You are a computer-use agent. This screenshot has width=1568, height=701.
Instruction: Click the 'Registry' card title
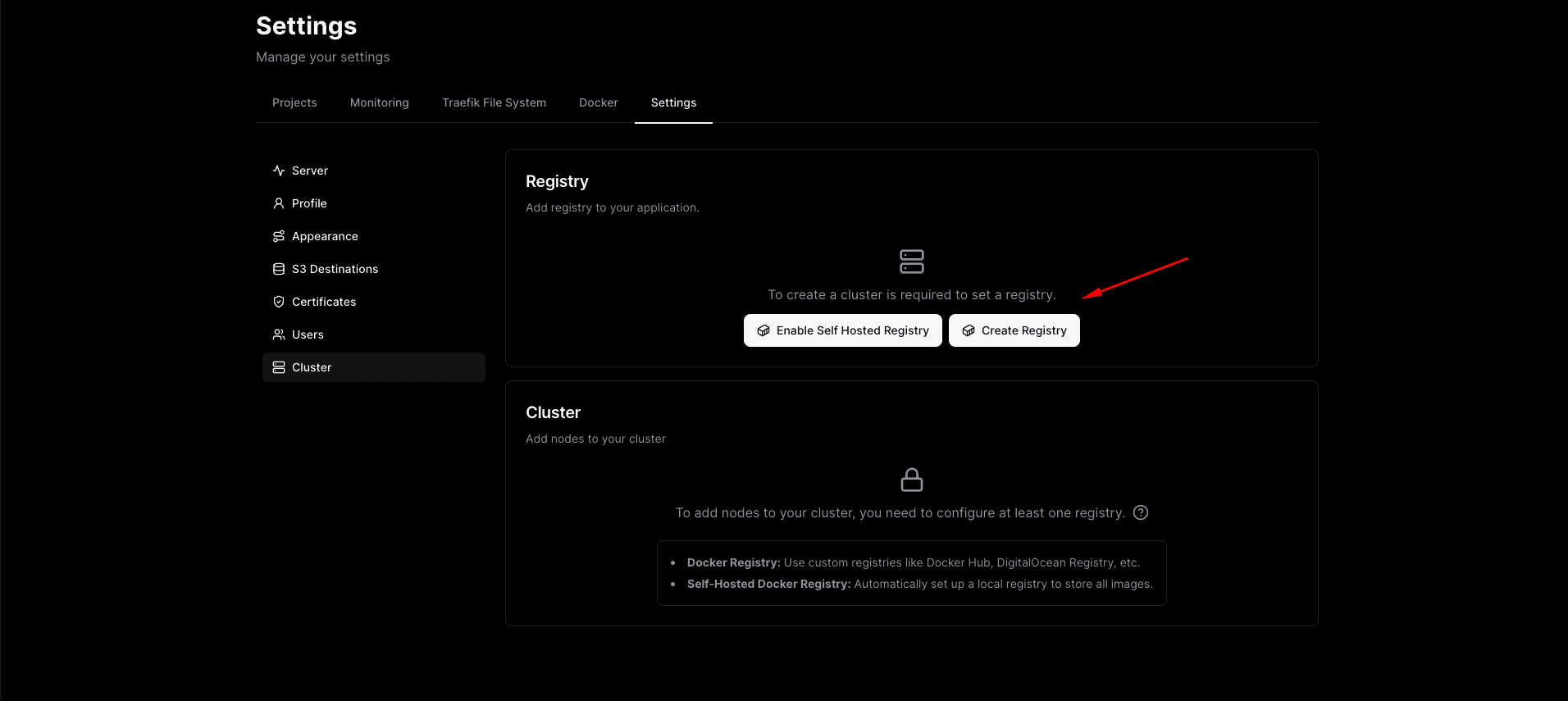tap(557, 181)
